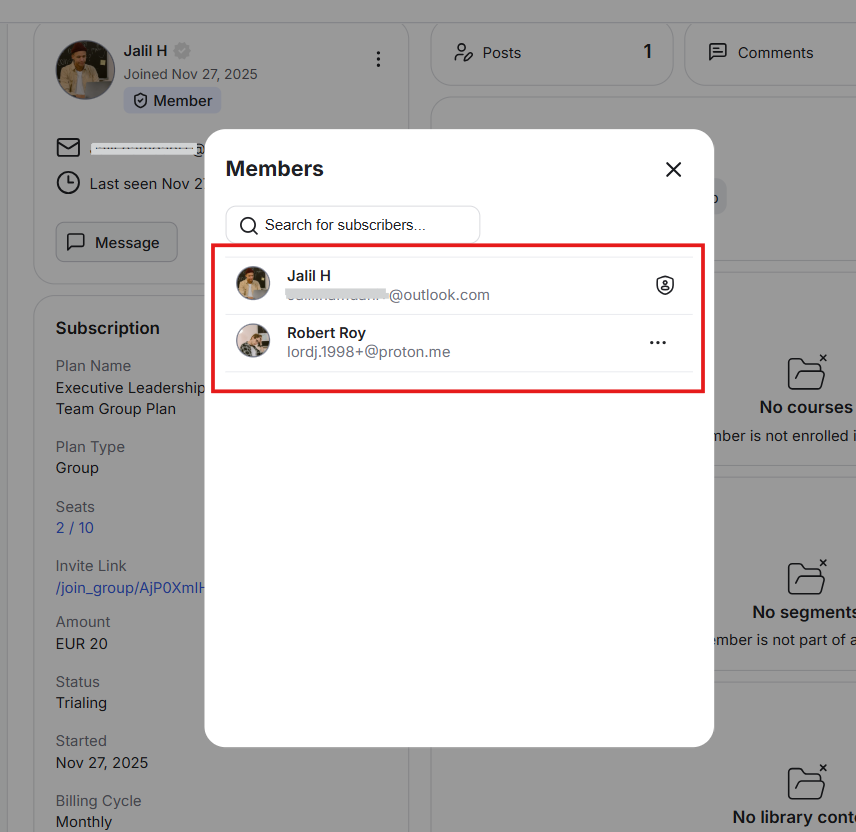Click the Message button on profile
Screen dimensions: 856x832
pos(117,242)
